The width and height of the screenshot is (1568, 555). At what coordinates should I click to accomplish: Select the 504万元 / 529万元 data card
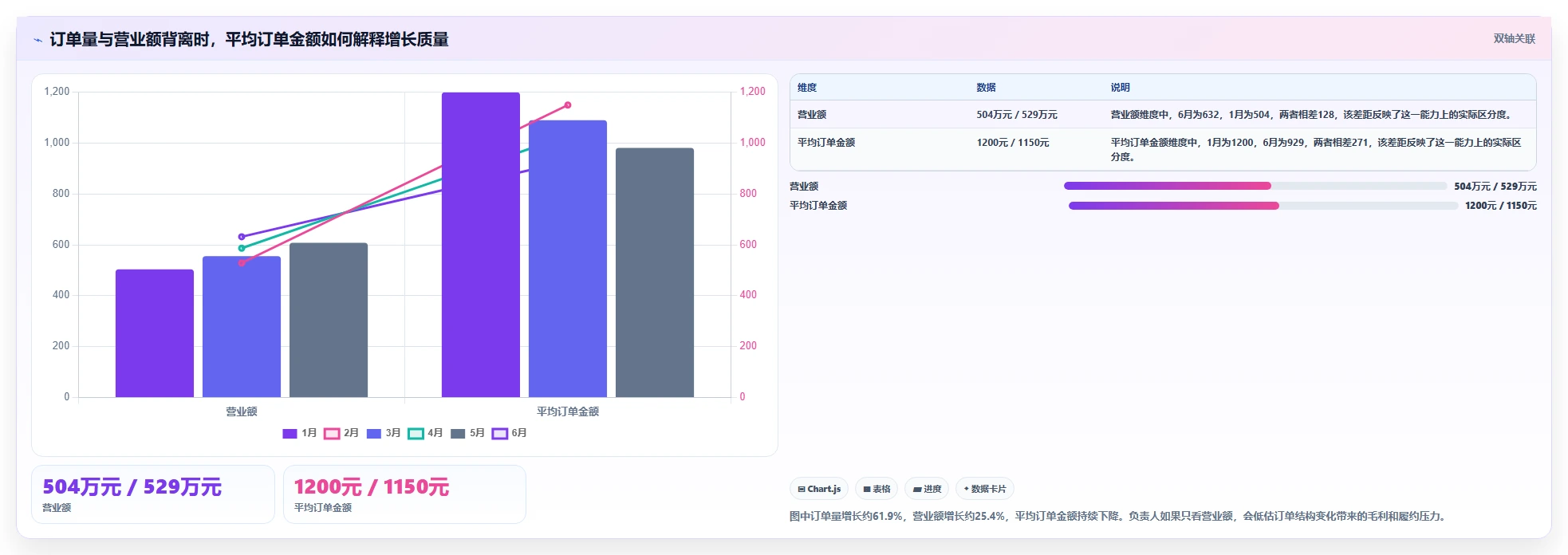(x=153, y=494)
